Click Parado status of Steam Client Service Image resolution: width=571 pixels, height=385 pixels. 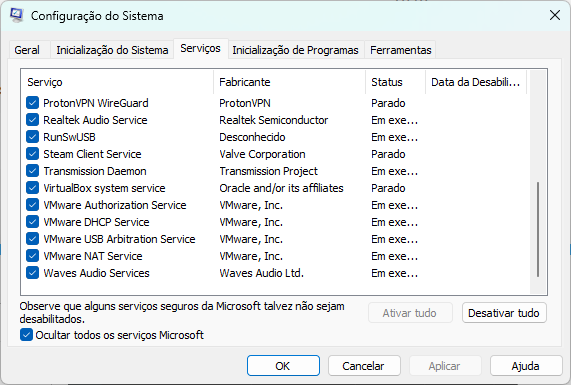click(388, 154)
